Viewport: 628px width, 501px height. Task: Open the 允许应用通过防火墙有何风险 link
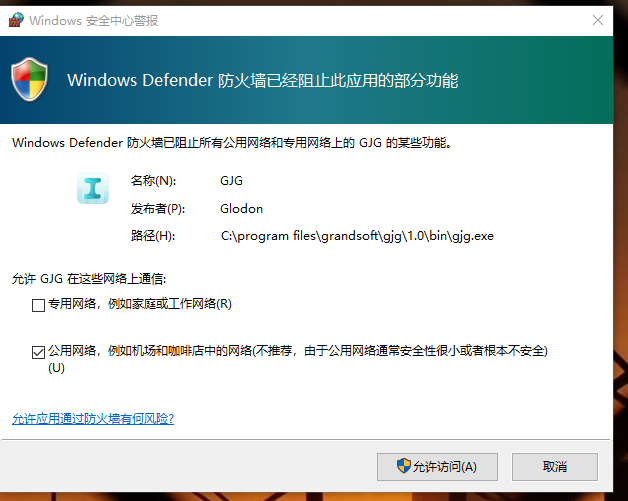tap(93, 419)
